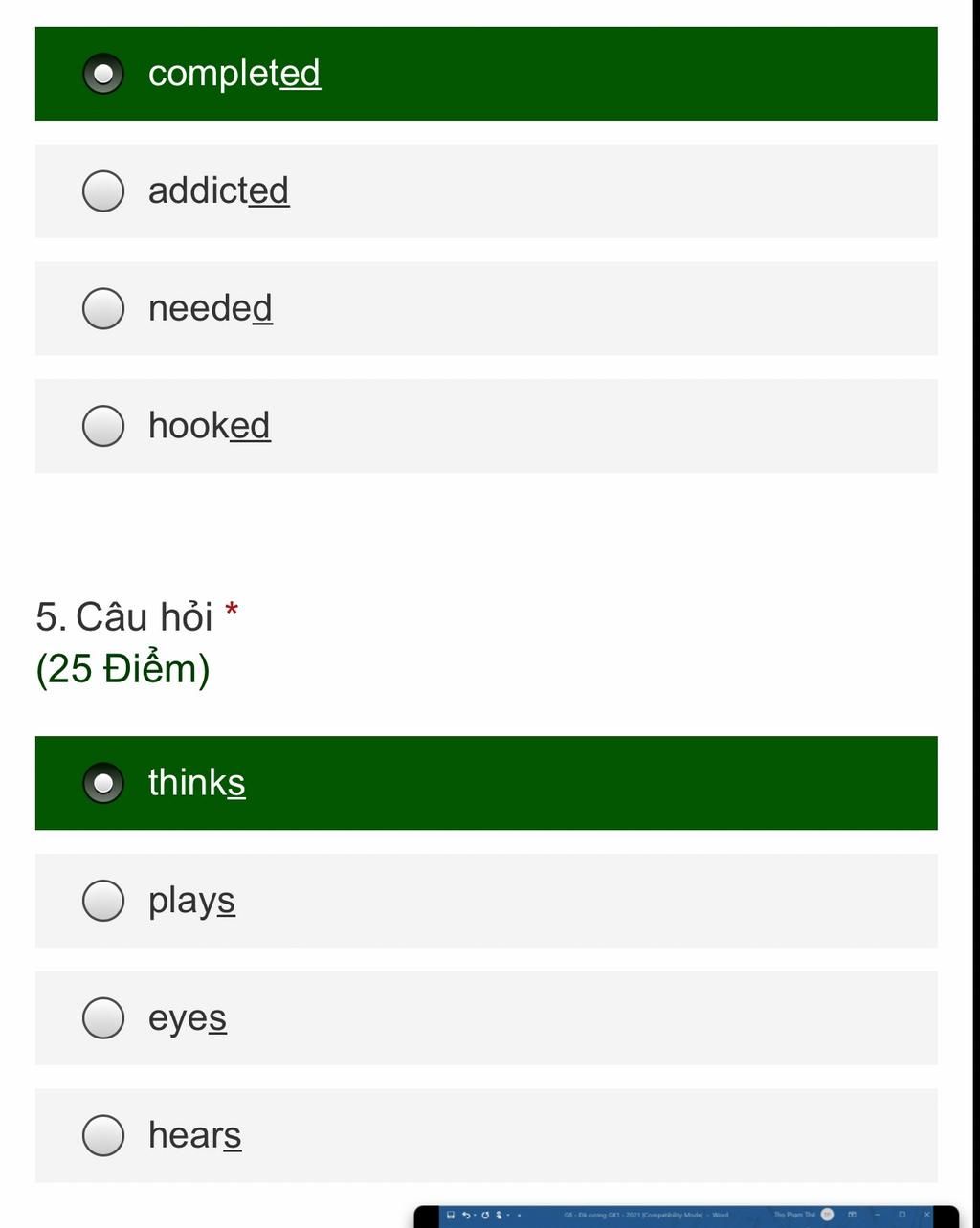Expand the Undo history dropdown arrow
Screen dimensions: 980x1228
pyautogui.click(x=475, y=1216)
